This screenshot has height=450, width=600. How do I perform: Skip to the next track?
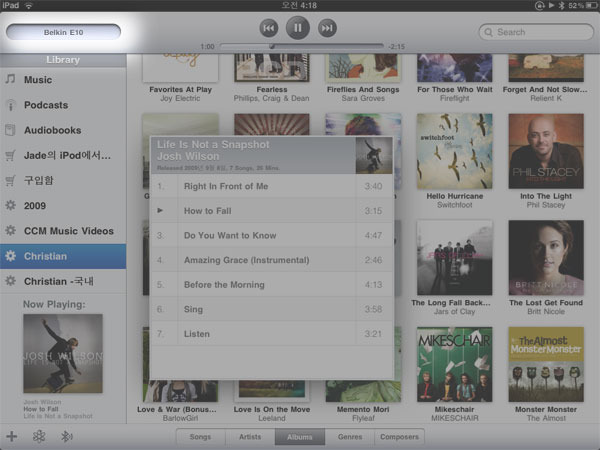click(x=327, y=28)
